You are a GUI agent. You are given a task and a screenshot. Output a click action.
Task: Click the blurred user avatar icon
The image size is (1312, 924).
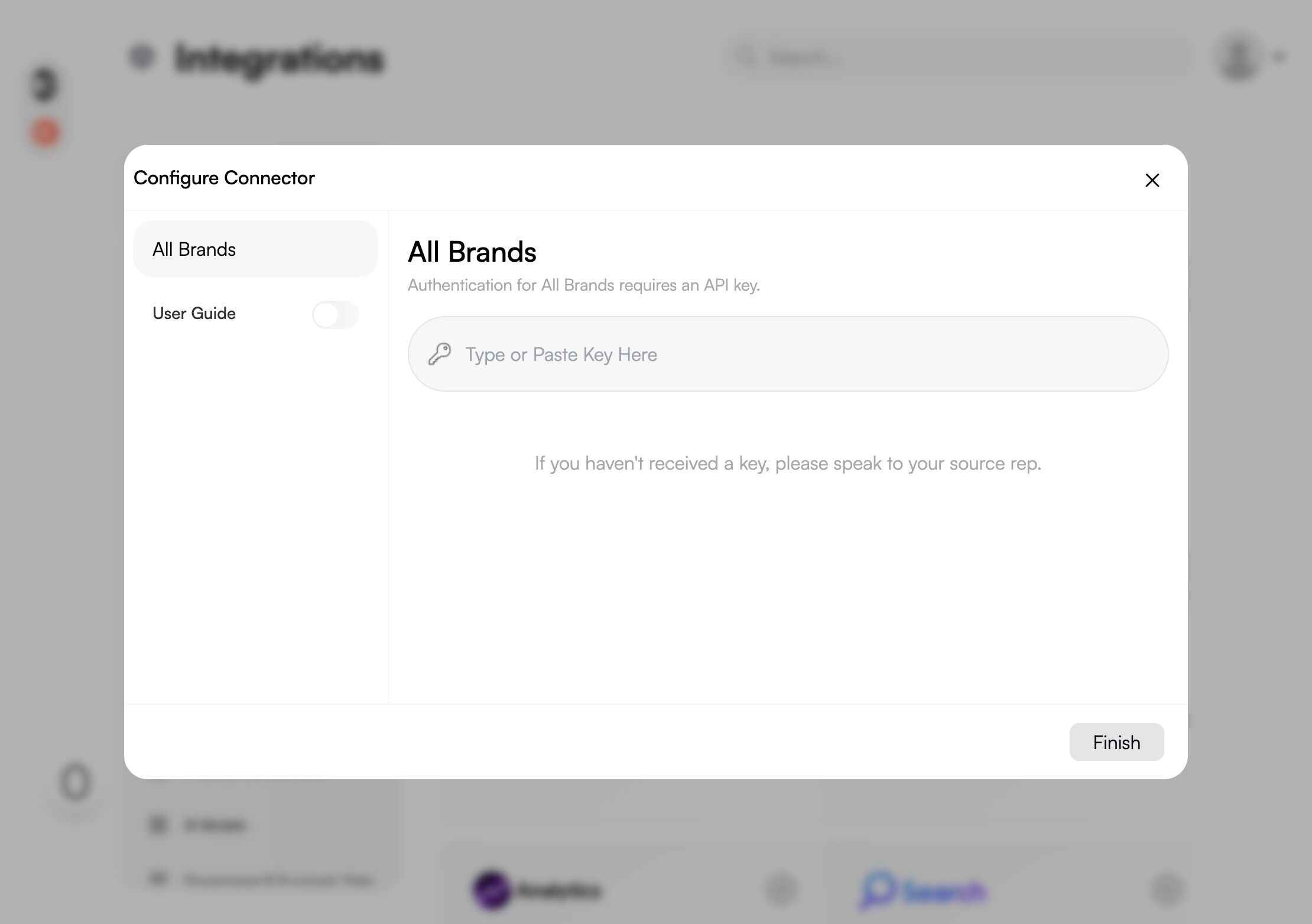pos(1238,58)
